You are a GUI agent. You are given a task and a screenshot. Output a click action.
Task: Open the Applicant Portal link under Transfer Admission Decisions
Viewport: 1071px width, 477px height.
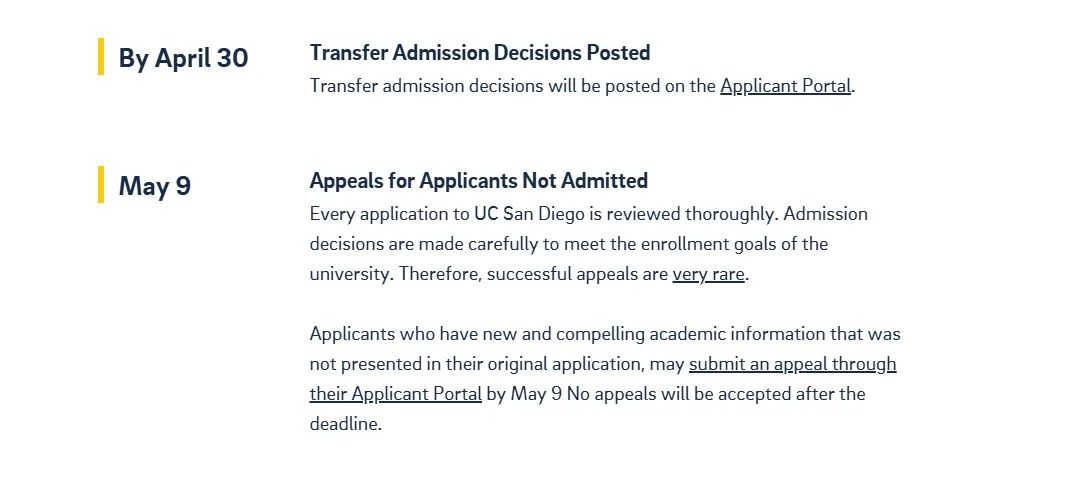785,87
